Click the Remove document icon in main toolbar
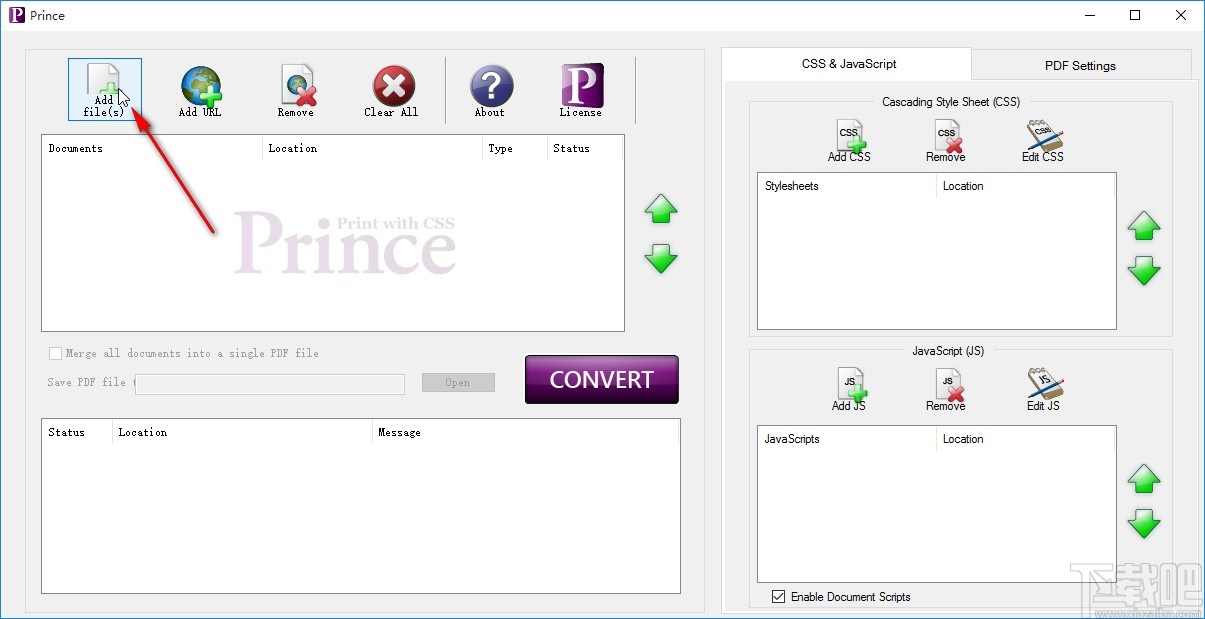Image resolution: width=1205 pixels, height=619 pixels. click(x=296, y=89)
